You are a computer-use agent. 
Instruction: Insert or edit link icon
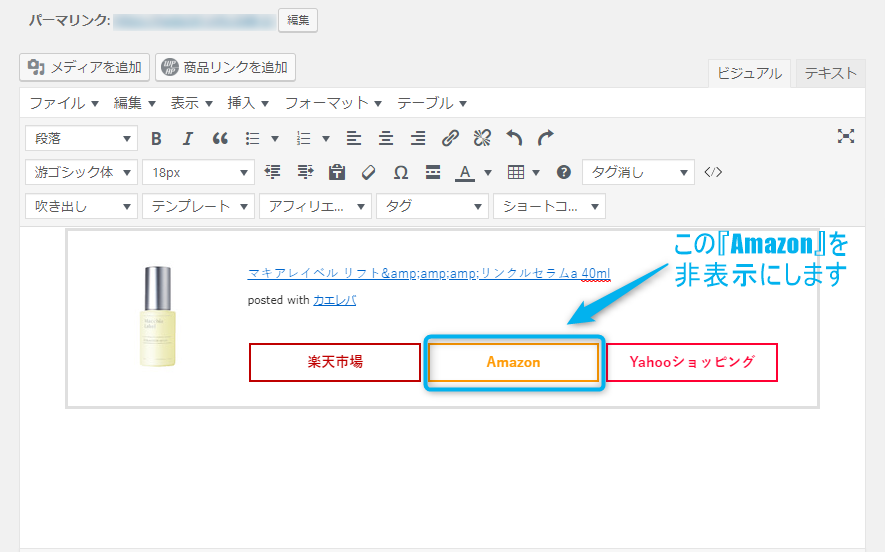point(450,138)
